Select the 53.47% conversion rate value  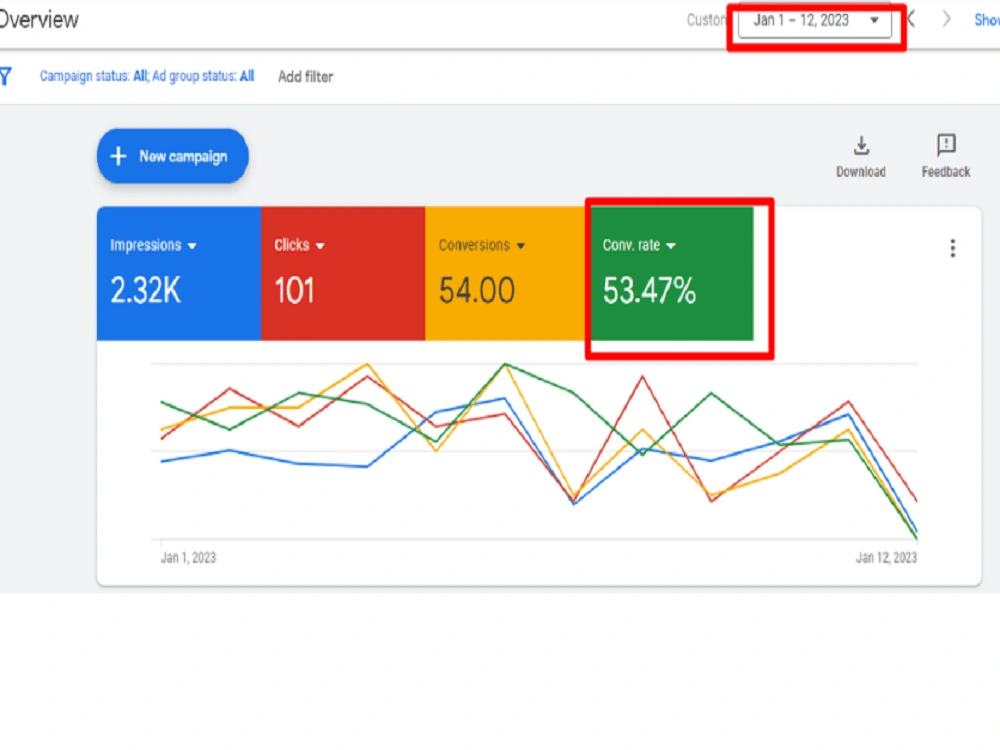649,291
